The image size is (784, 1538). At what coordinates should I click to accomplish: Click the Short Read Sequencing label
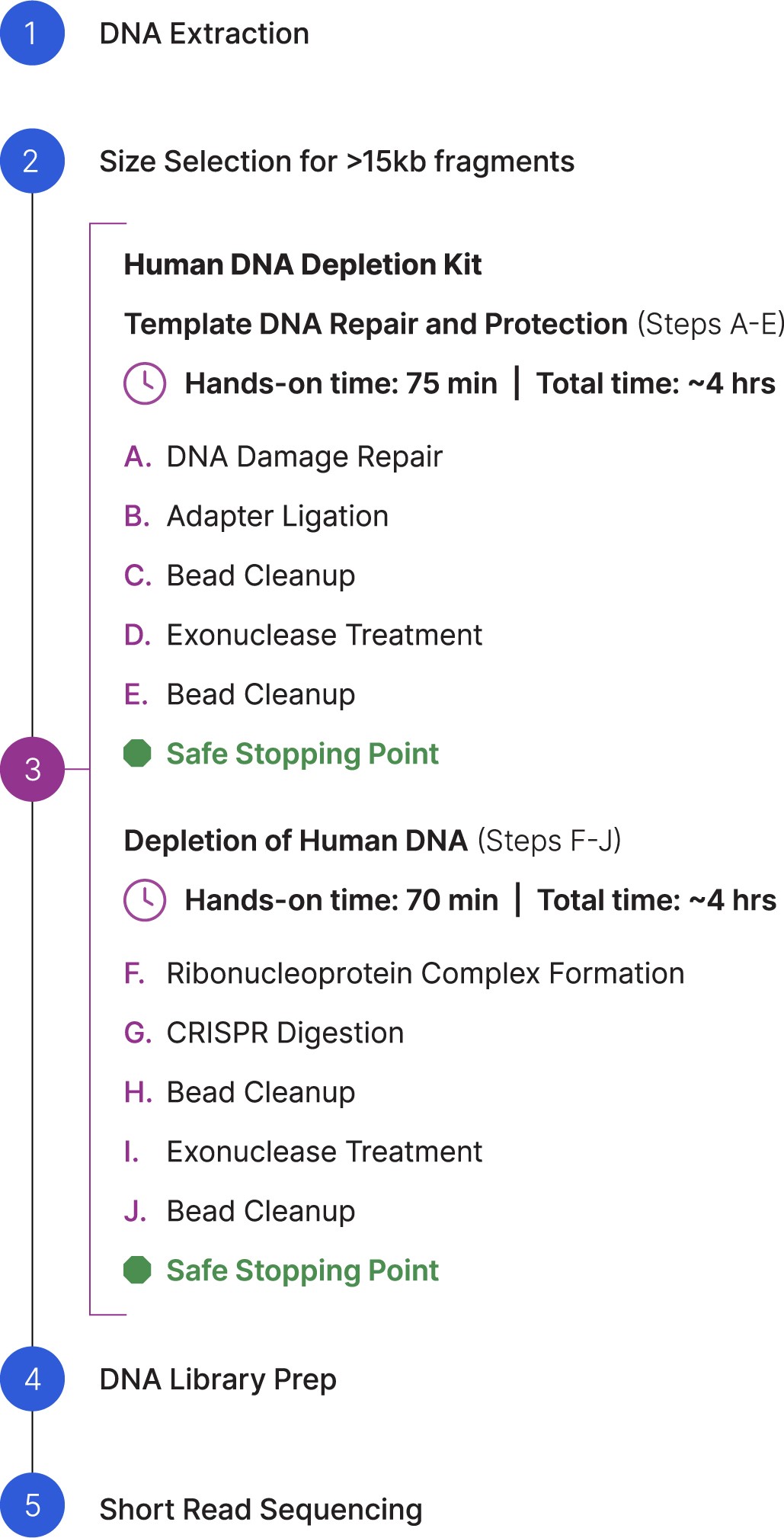pos(261,1509)
